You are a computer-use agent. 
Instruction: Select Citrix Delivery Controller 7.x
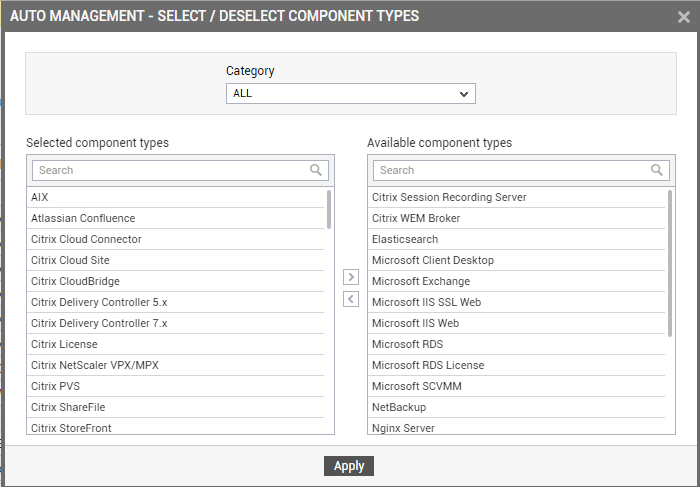177,323
